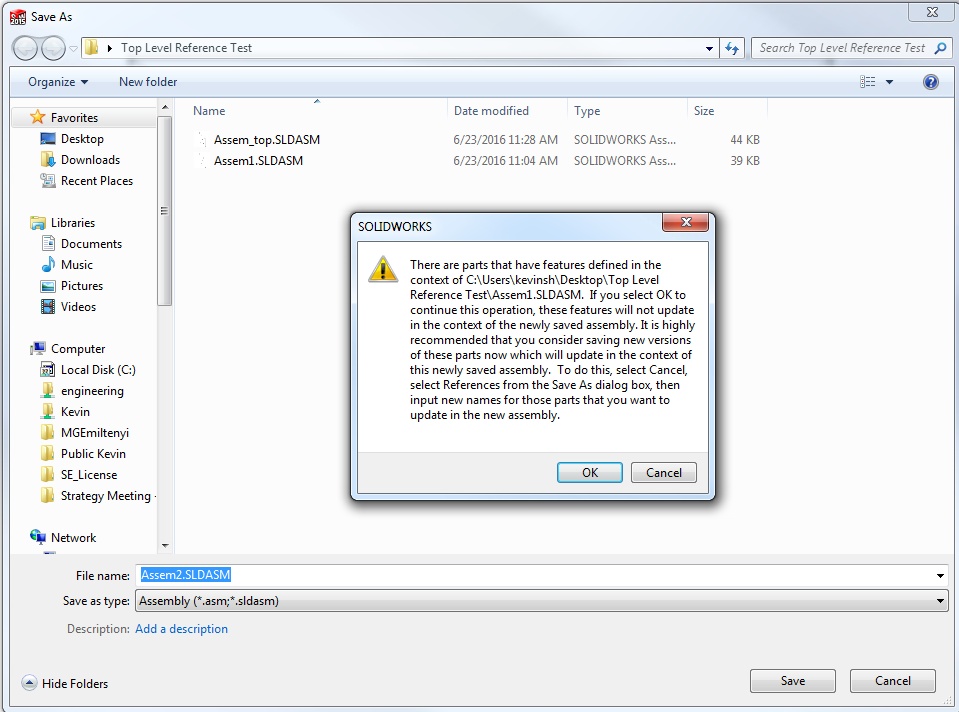Open Help with the question mark icon
959x712 pixels.
(x=930, y=82)
